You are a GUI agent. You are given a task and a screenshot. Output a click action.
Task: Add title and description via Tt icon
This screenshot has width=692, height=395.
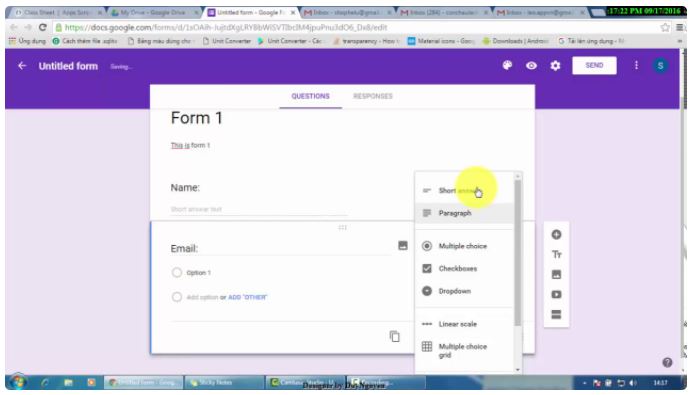coord(556,254)
